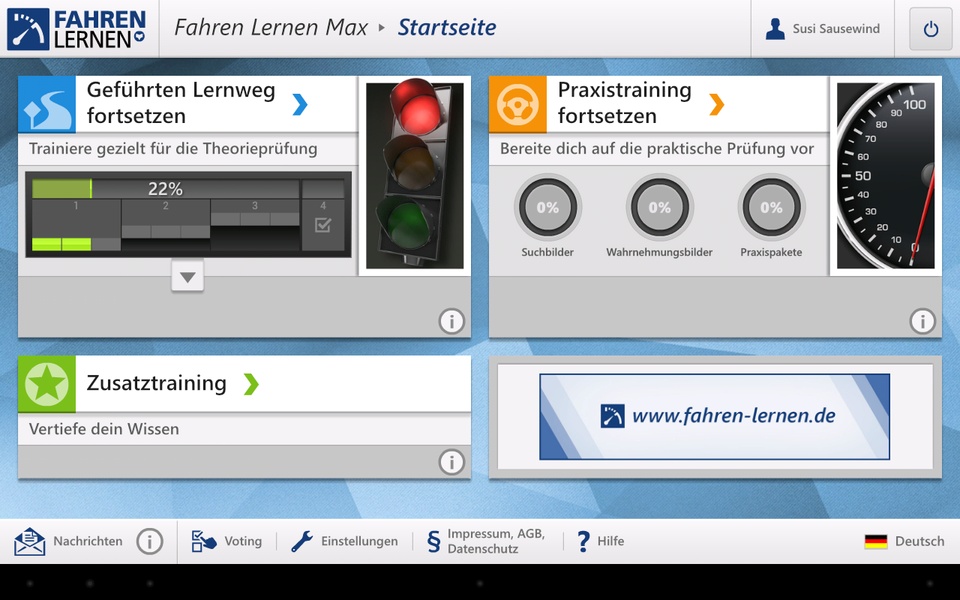Click the Einstellungen wrench icon
Image resolution: width=960 pixels, height=600 pixels.
[302, 541]
